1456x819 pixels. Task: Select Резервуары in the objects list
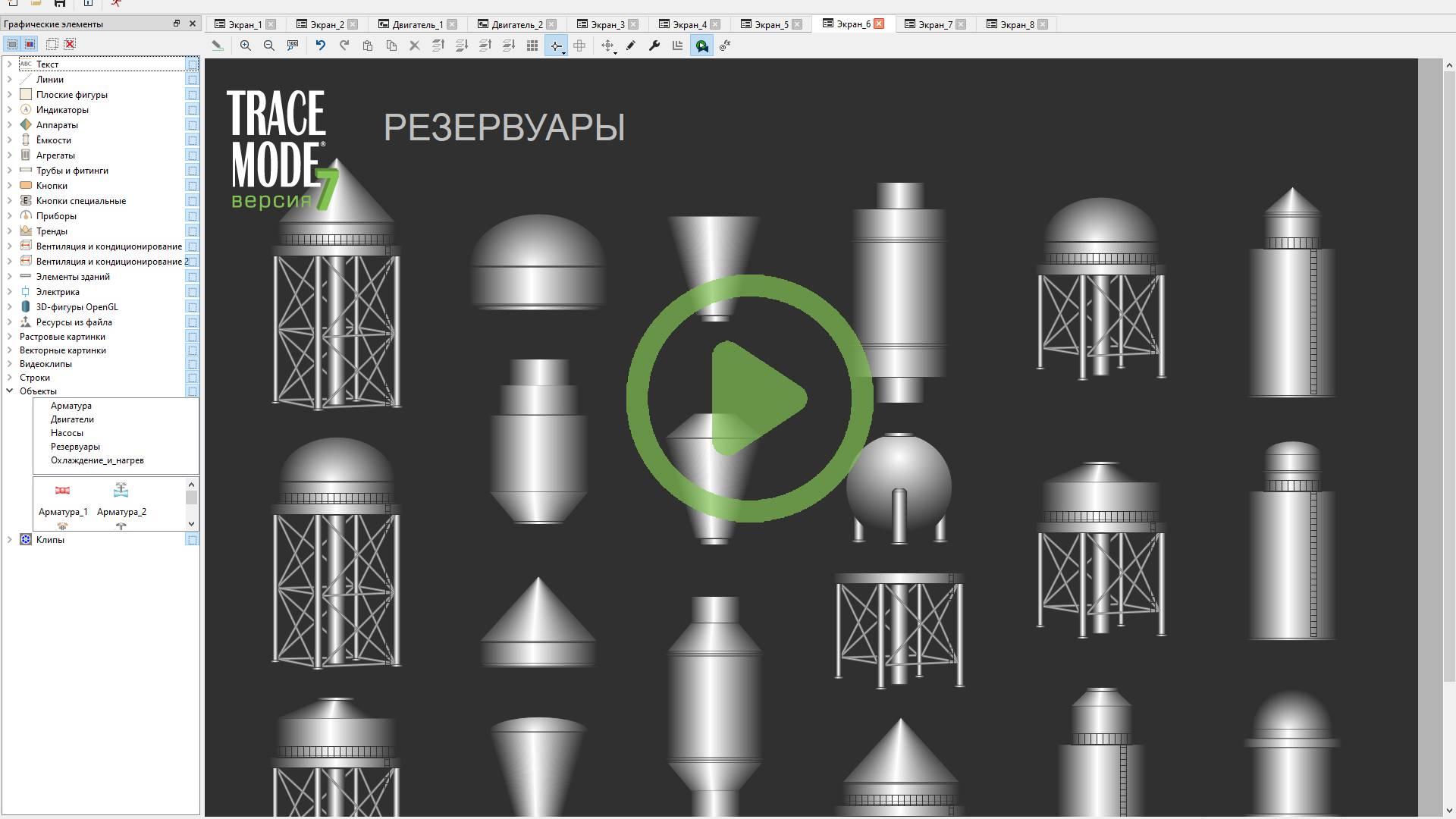75,447
